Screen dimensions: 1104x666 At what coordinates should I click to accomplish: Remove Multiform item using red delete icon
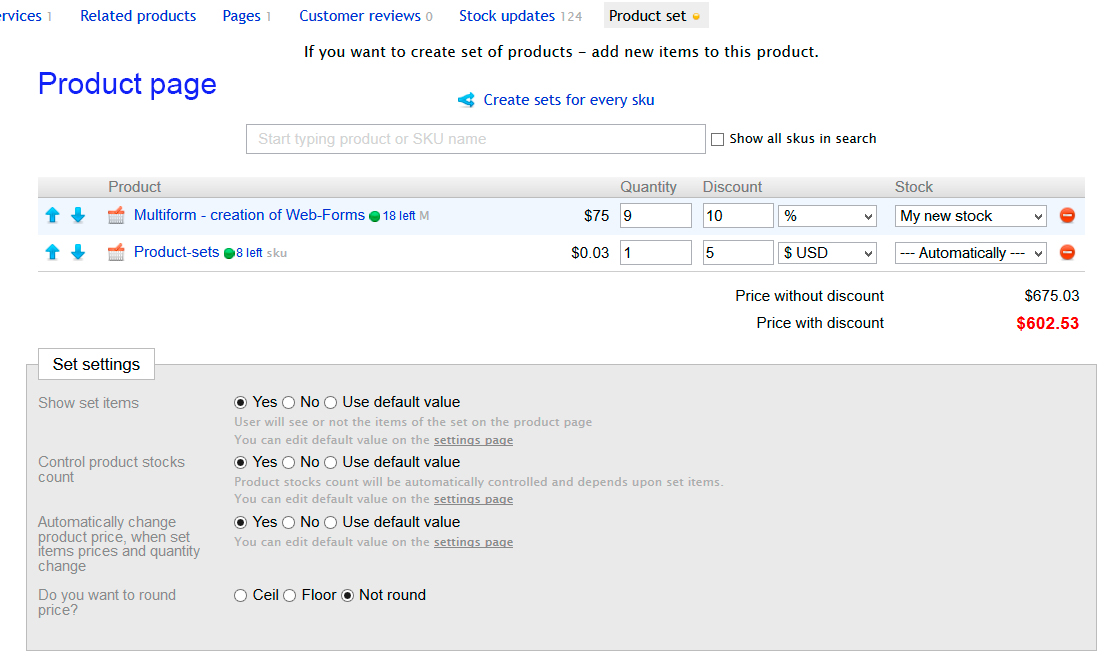[1067, 216]
